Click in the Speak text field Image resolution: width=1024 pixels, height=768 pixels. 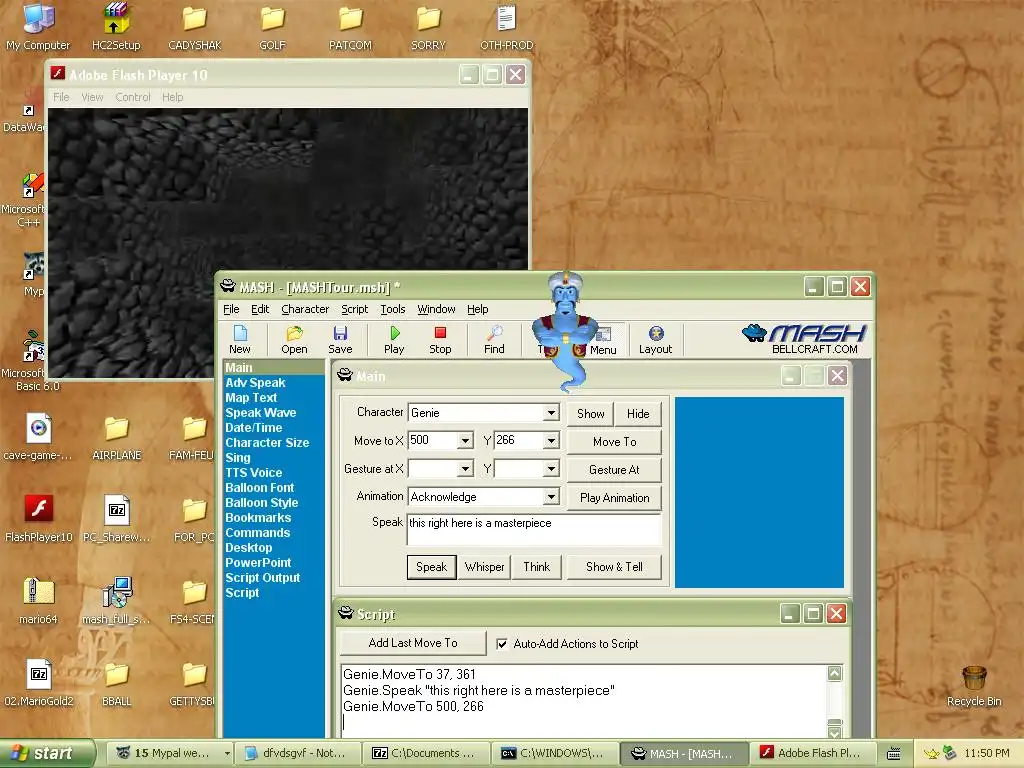tap(534, 530)
